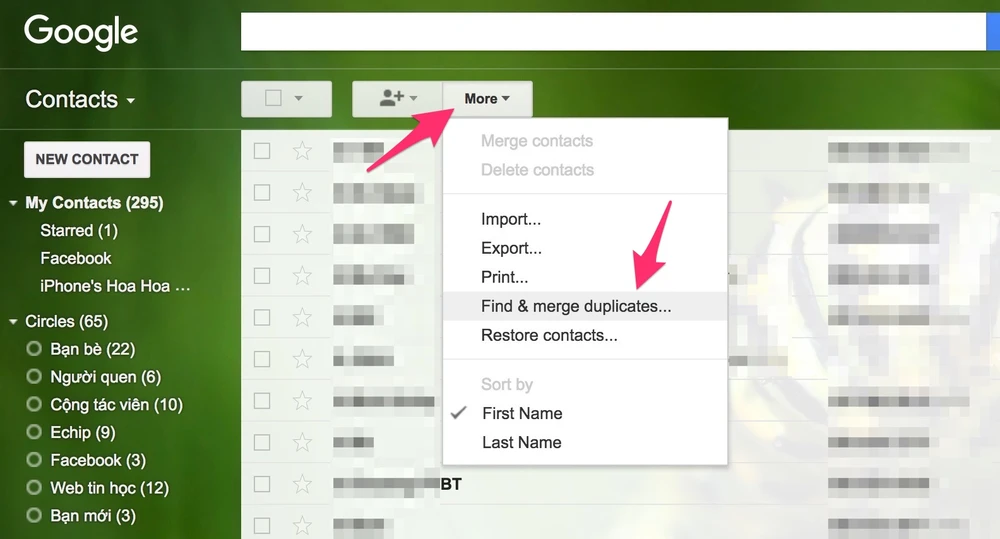Click the circle icon beside Bạn bè
This screenshot has height=539, width=1000.
34,349
